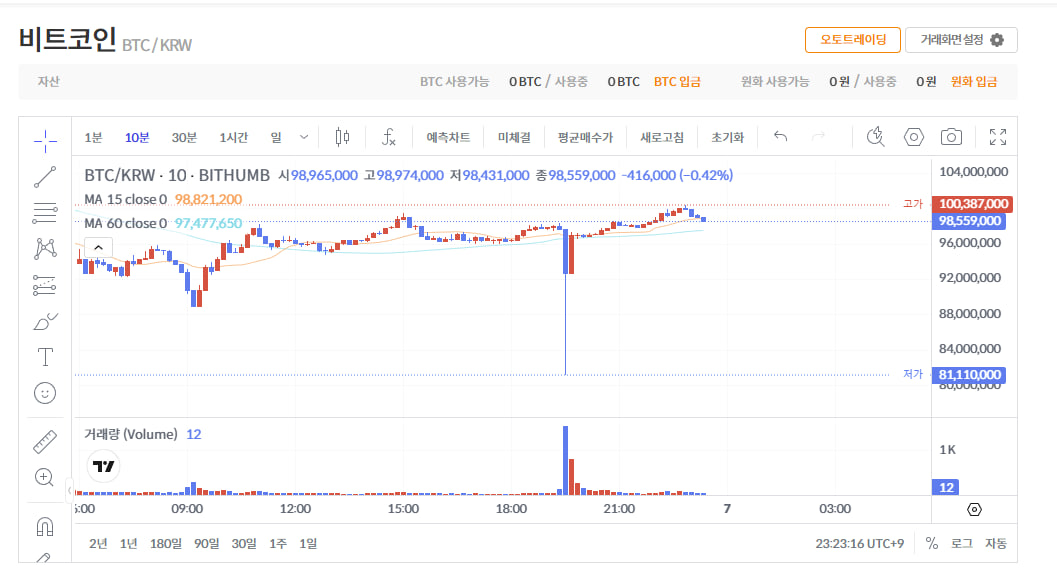Viewport: 1057px width, 571px height.
Task: Collapse the left drawing toolbar
Action: tap(69, 490)
